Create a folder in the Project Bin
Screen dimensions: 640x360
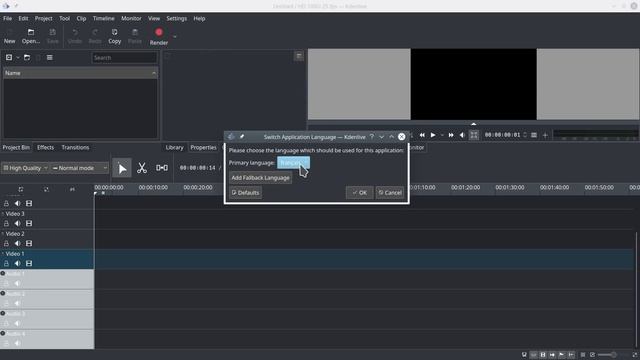point(27,58)
